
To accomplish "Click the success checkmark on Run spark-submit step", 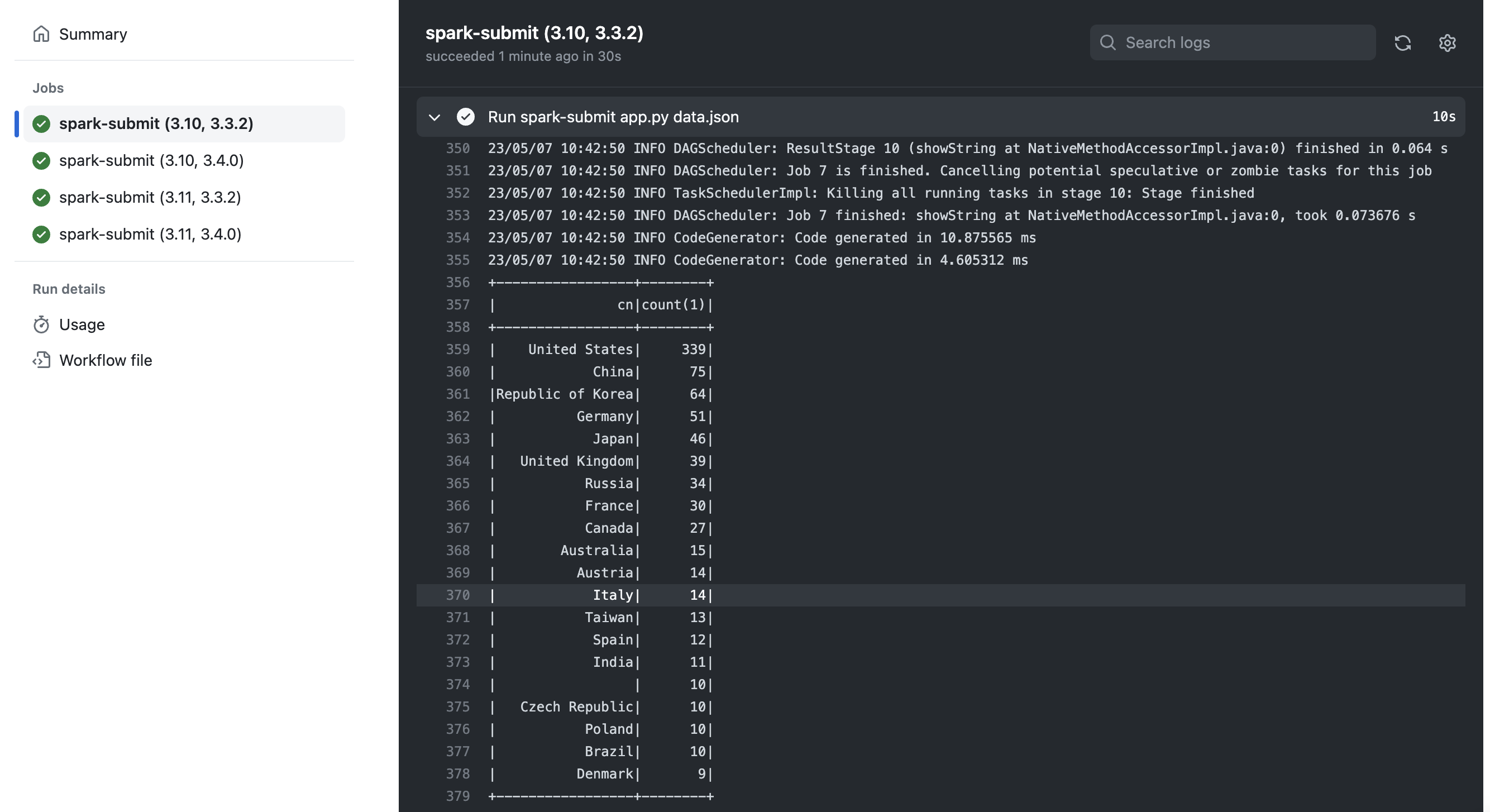I will [x=466, y=116].
